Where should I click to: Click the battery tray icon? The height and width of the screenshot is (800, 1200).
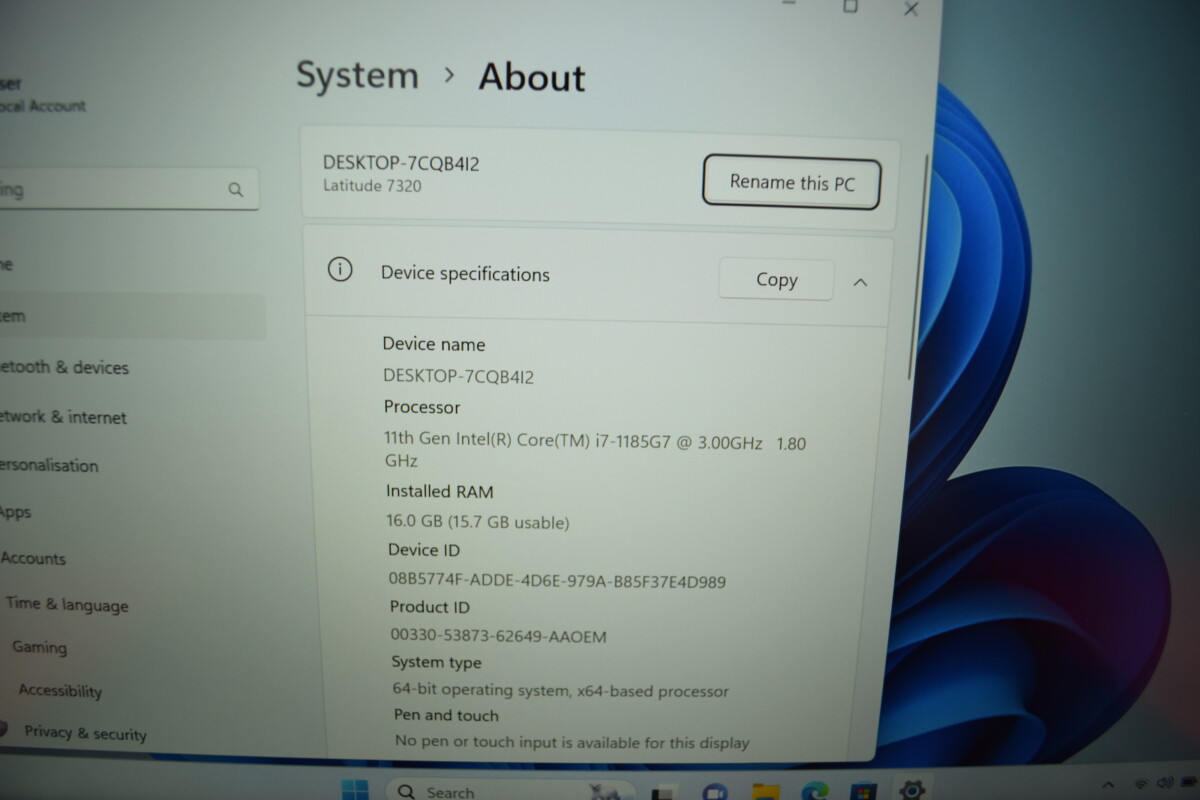(x=1188, y=781)
